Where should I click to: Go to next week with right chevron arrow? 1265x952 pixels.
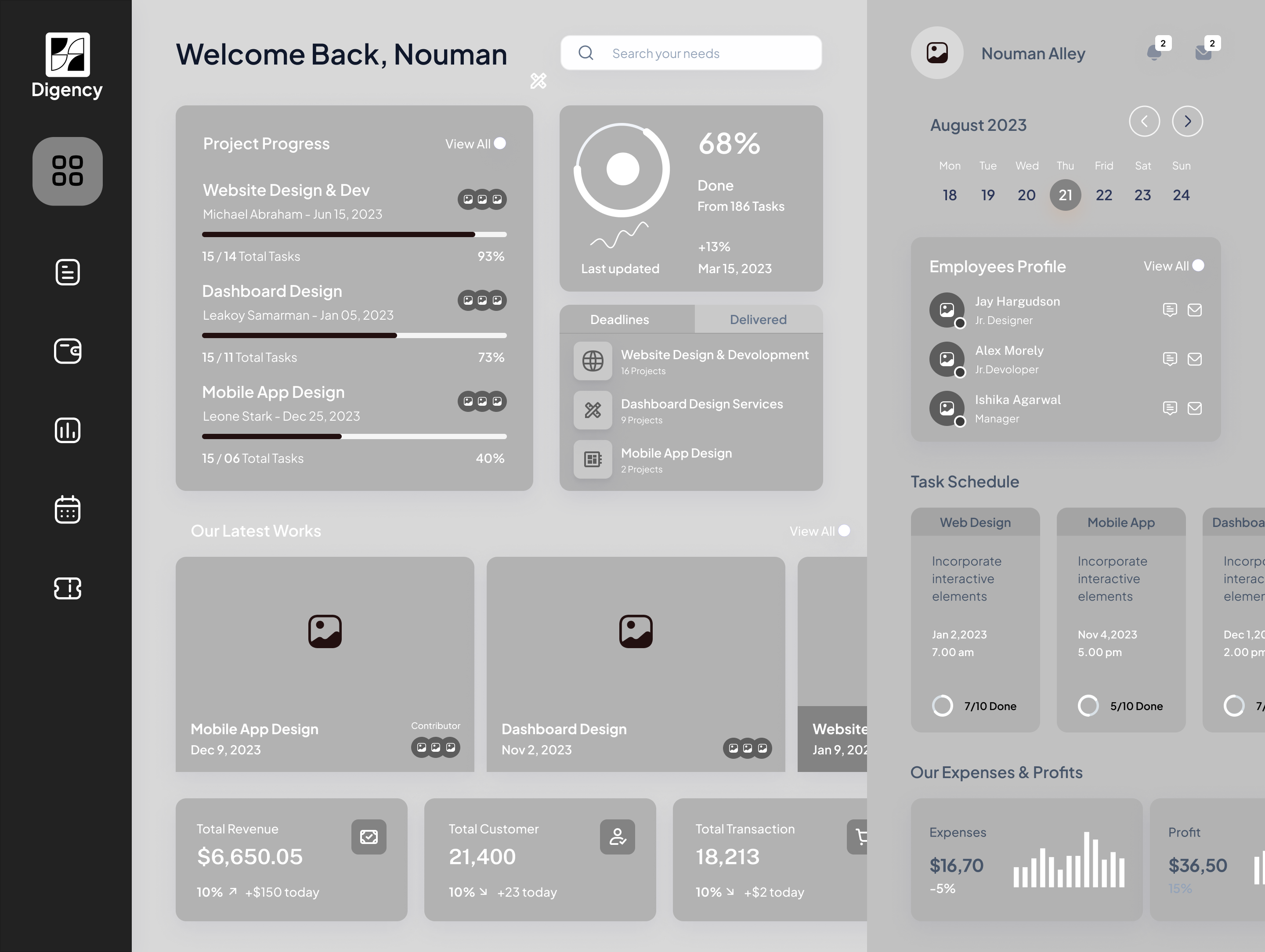(x=1187, y=121)
